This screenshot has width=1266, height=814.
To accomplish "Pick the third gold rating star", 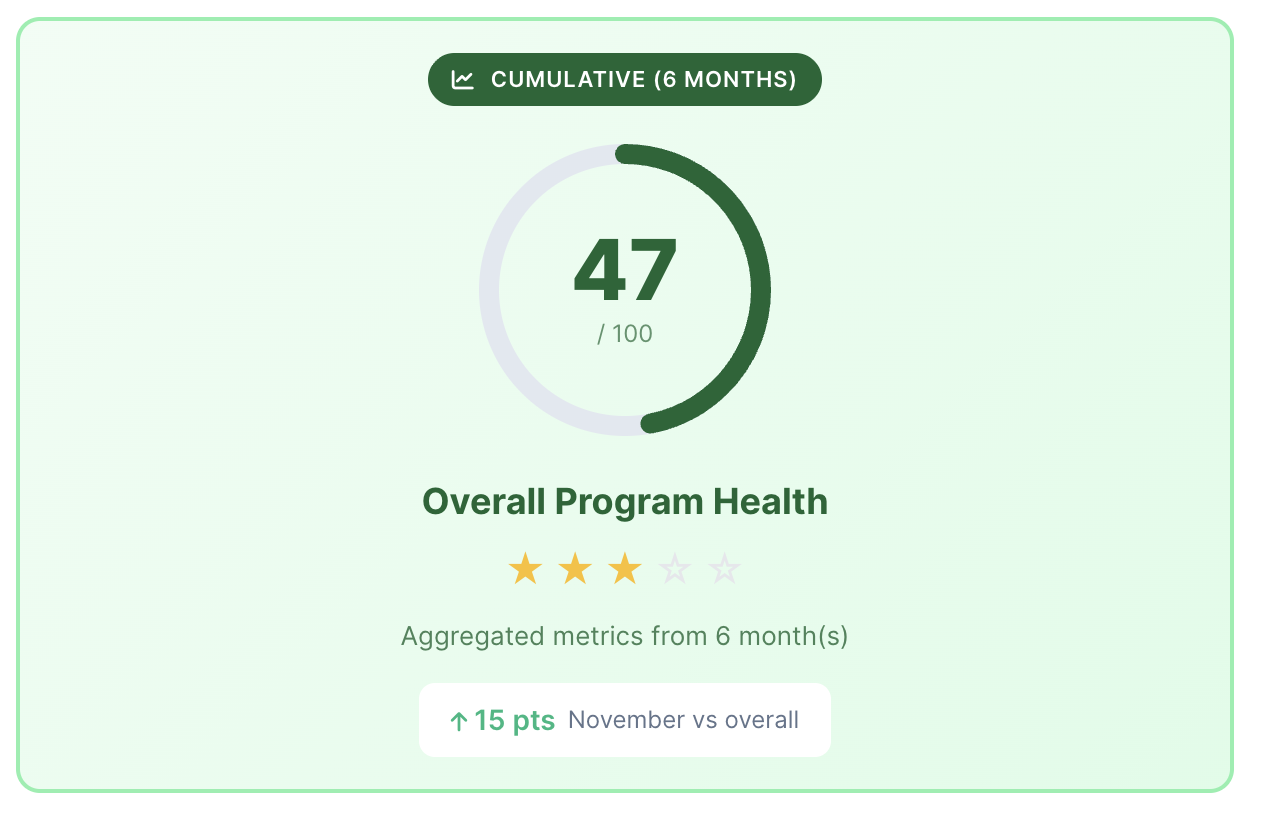I will pos(625,569).
